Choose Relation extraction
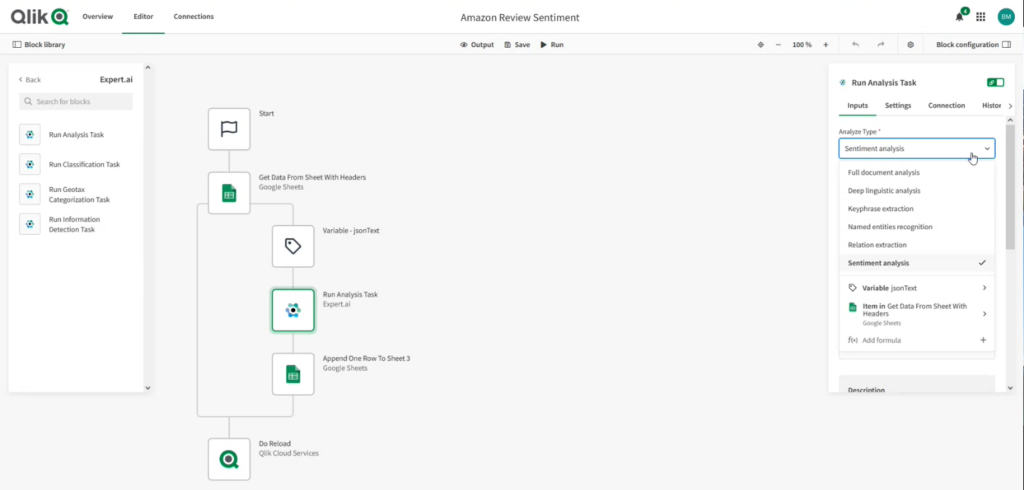The height and width of the screenshot is (490, 1024). click(917, 245)
